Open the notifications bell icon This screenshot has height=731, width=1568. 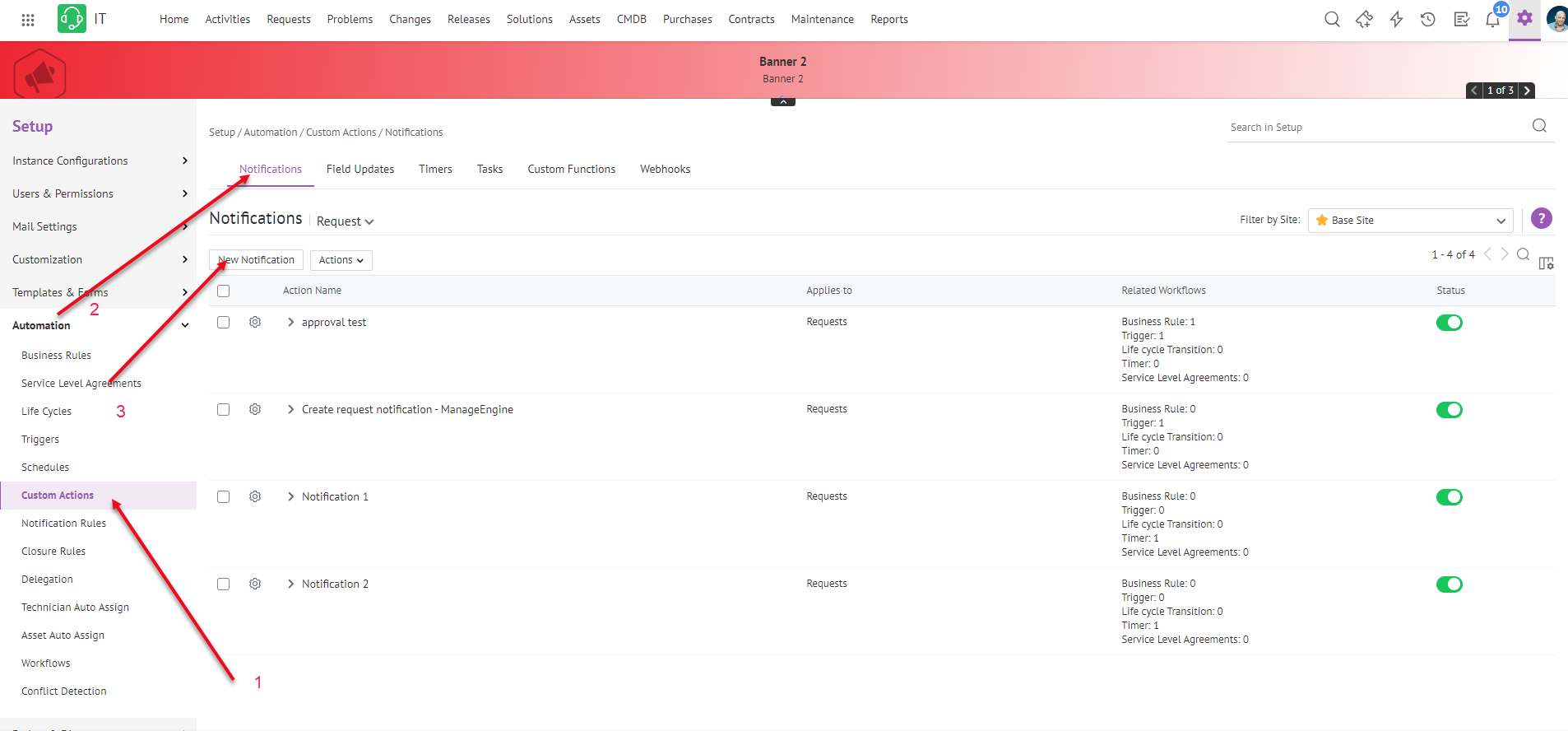click(x=1492, y=20)
